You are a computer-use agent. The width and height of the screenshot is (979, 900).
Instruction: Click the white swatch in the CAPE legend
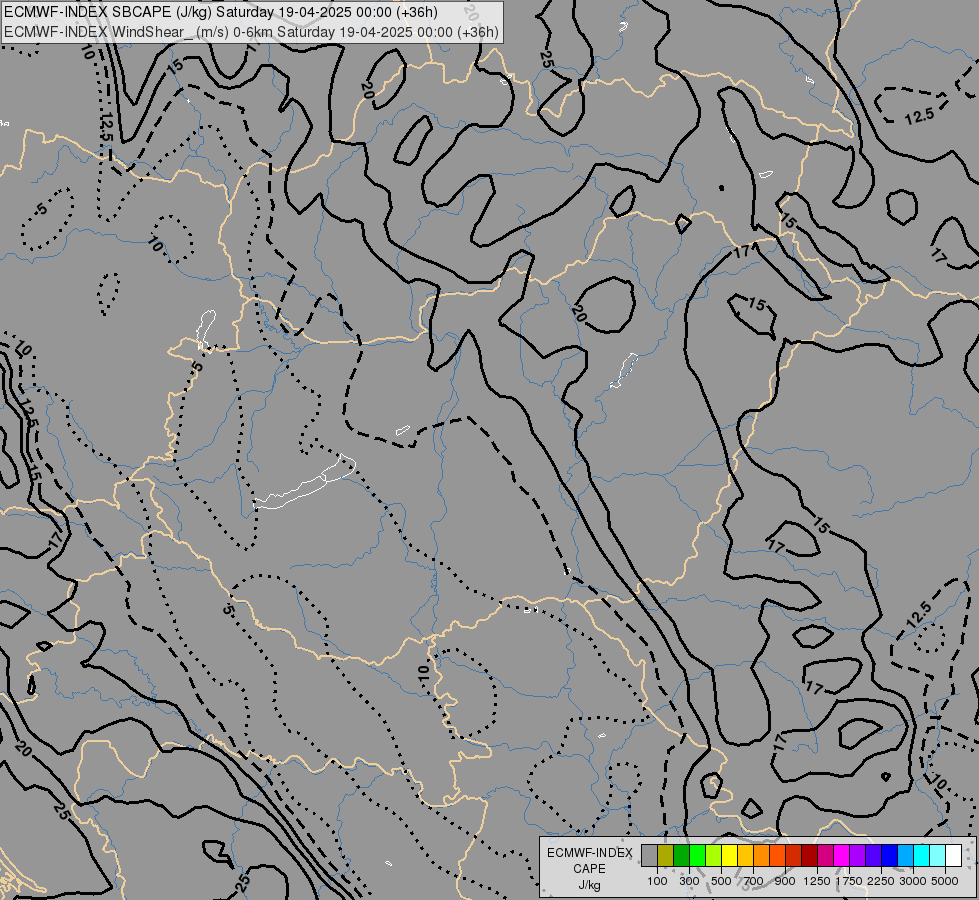pyautogui.click(x=953, y=855)
